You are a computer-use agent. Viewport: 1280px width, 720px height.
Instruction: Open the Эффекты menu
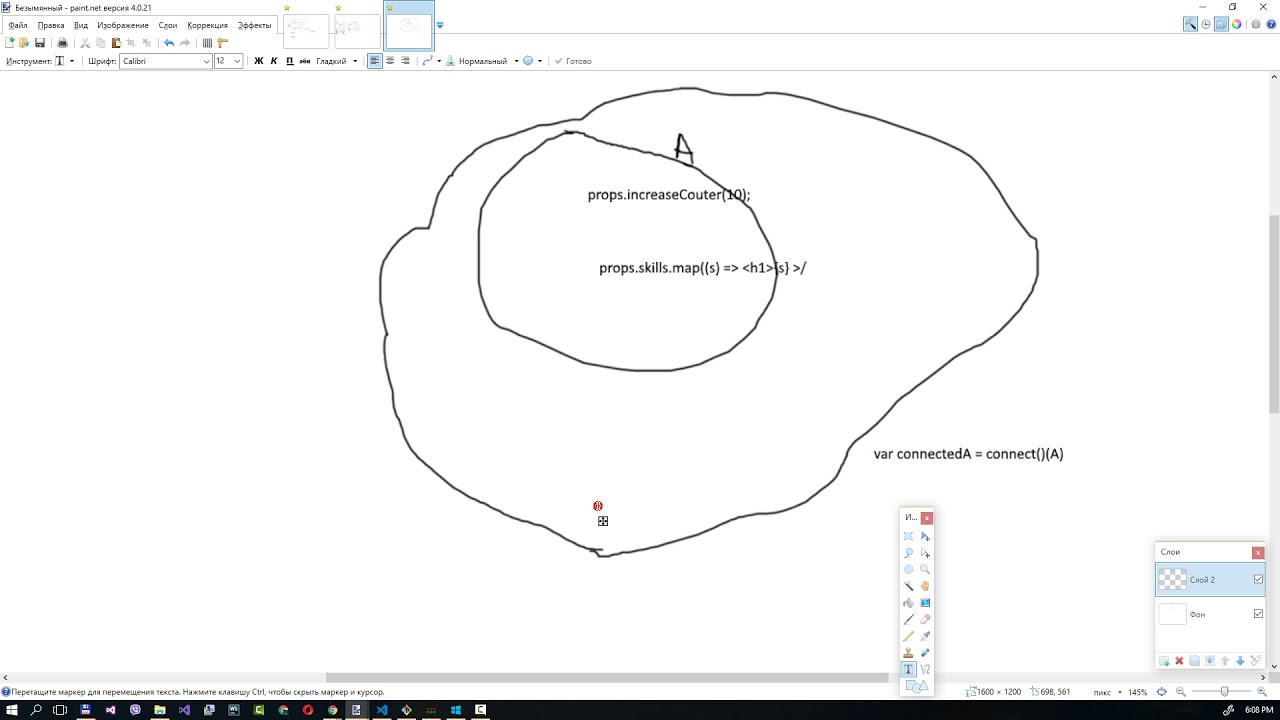[254, 25]
